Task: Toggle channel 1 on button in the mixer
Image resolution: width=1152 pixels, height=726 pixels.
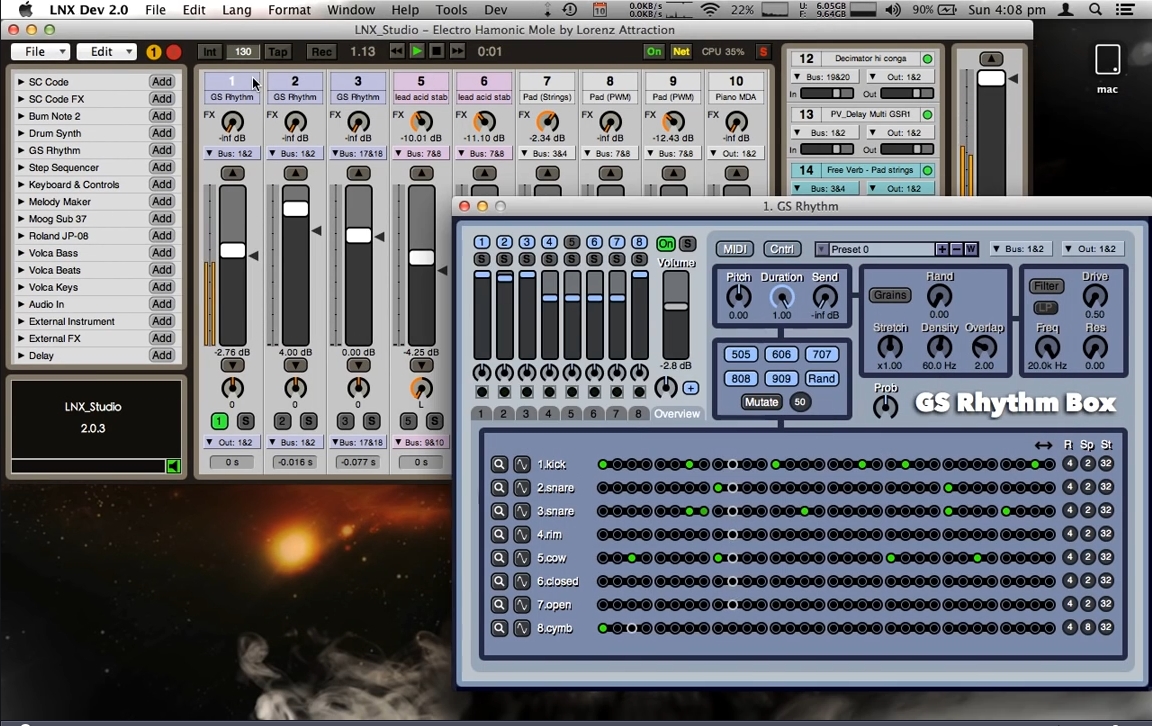Action: (219, 421)
